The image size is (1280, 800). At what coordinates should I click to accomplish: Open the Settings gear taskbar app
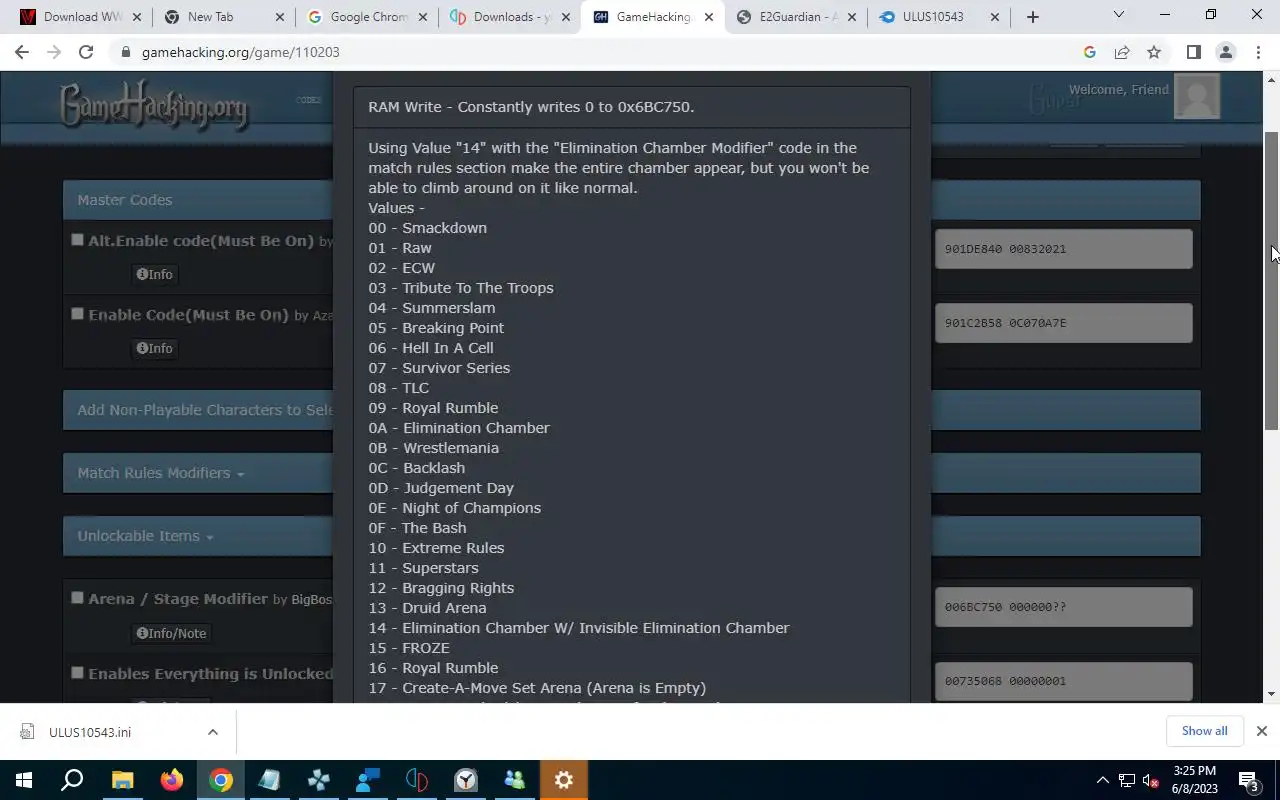coord(564,780)
